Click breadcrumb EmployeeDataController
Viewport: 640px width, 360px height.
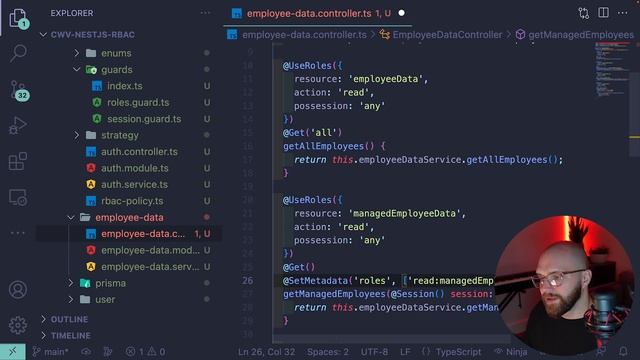[x=447, y=35]
